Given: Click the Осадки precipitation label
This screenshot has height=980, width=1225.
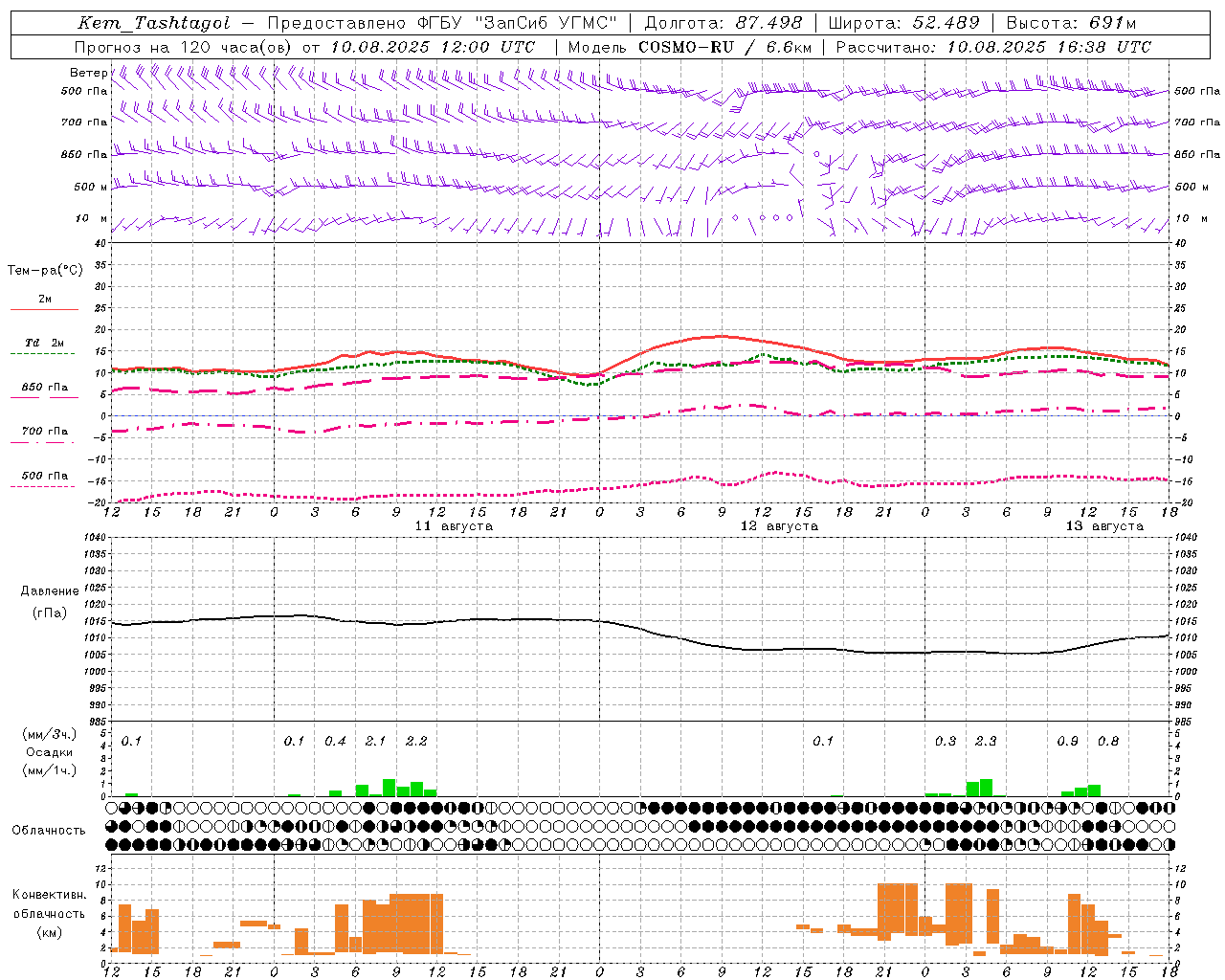Looking at the screenshot, I should [x=49, y=752].
